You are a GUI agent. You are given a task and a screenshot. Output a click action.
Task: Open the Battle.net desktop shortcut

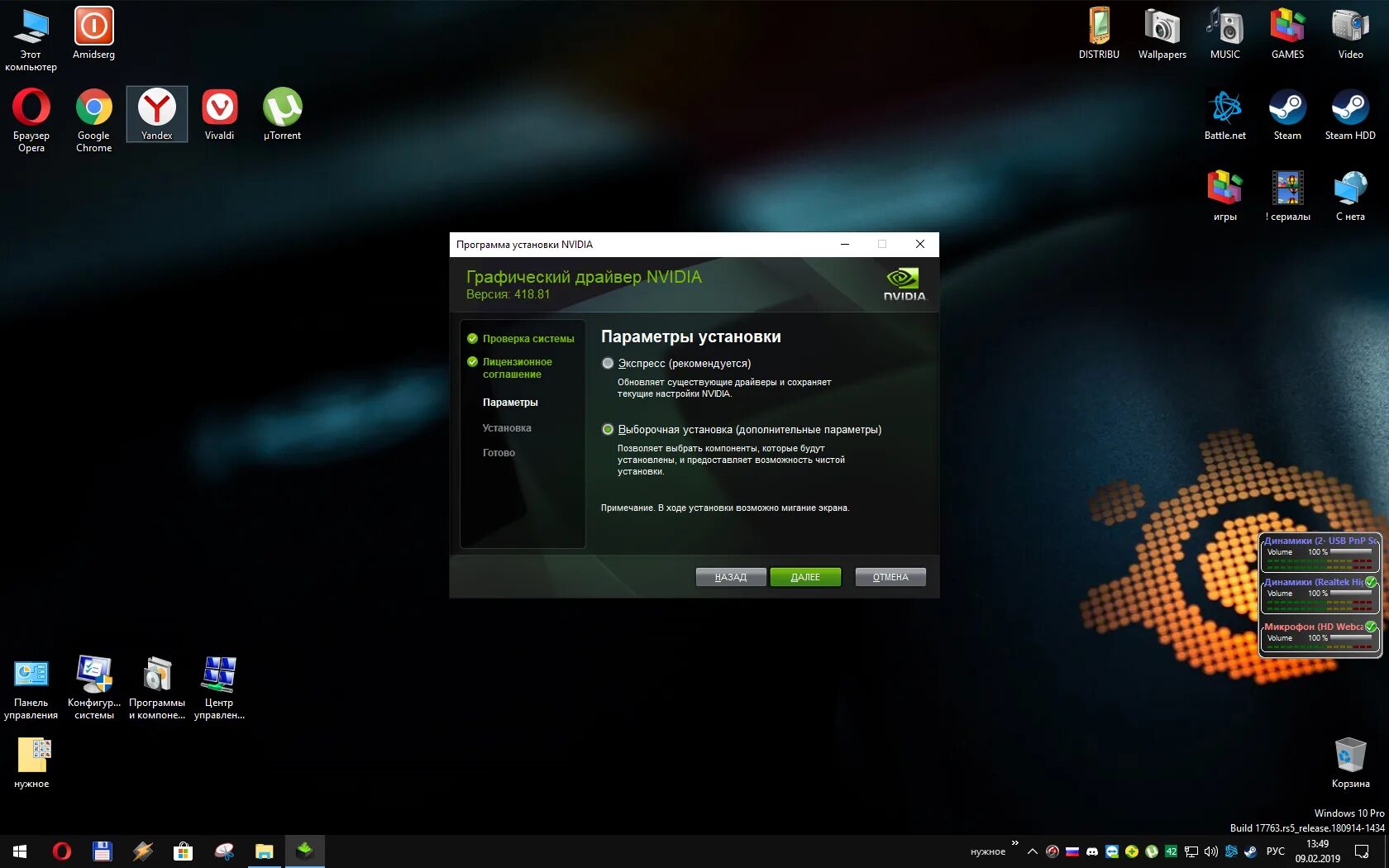[1225, 114]
